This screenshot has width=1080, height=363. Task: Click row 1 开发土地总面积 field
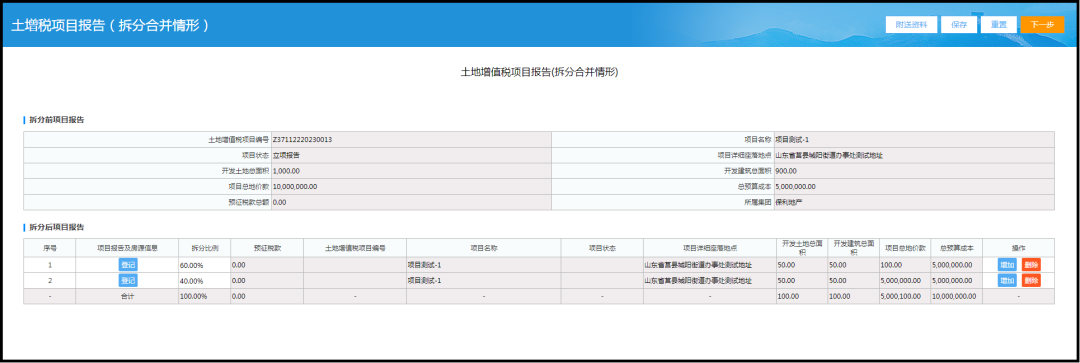coord(802,265)
